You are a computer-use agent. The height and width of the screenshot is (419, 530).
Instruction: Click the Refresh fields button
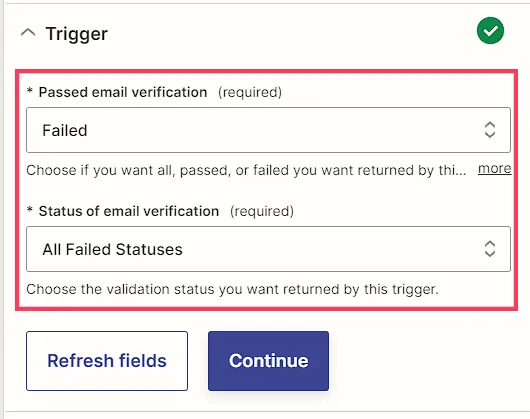pyautogui.click(x=107, y=361)
